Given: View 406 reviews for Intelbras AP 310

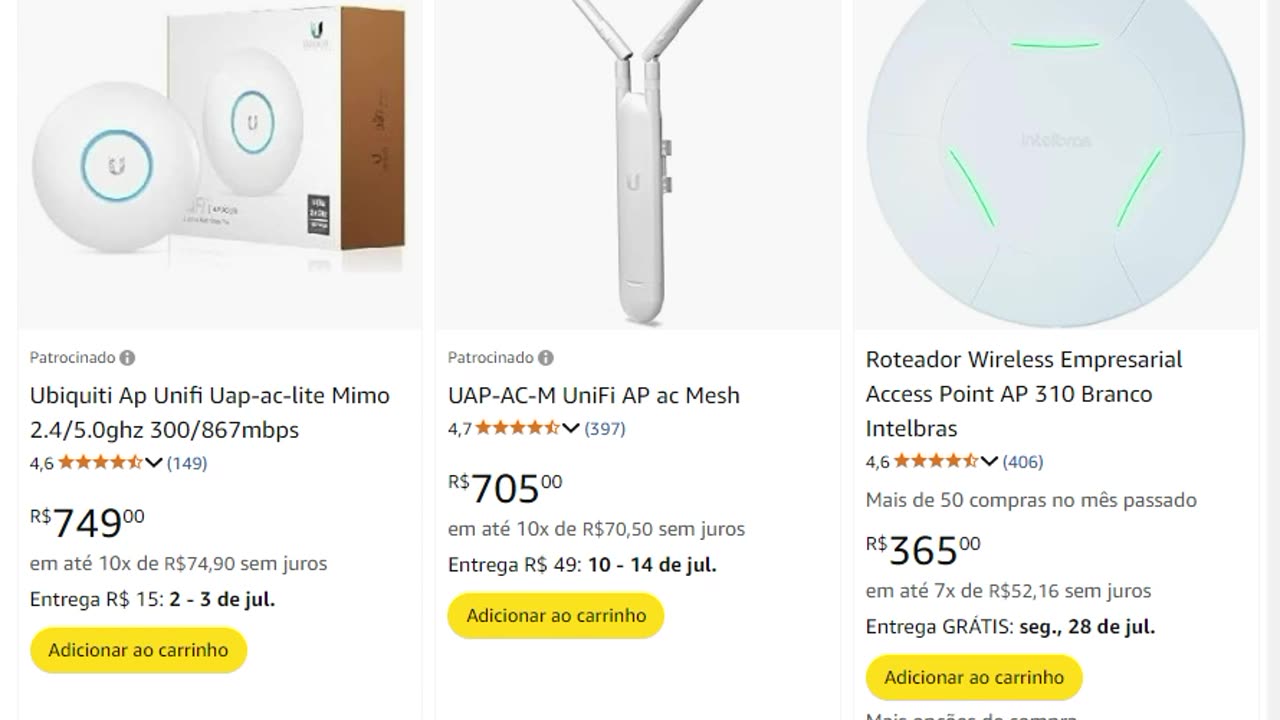Looking at the screenshot, I should click(x=1023, y=462).
